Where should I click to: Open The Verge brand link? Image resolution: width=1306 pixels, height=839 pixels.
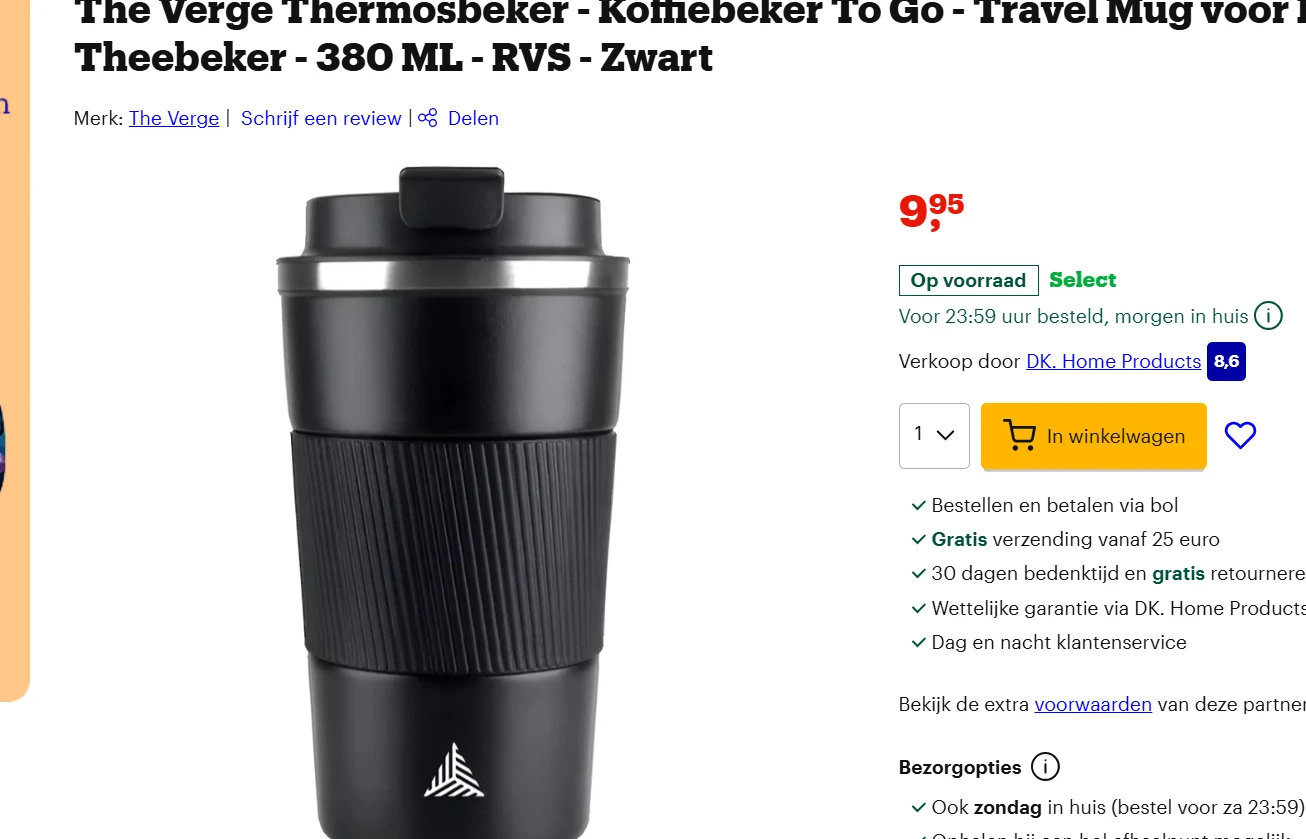click(174, 118)
